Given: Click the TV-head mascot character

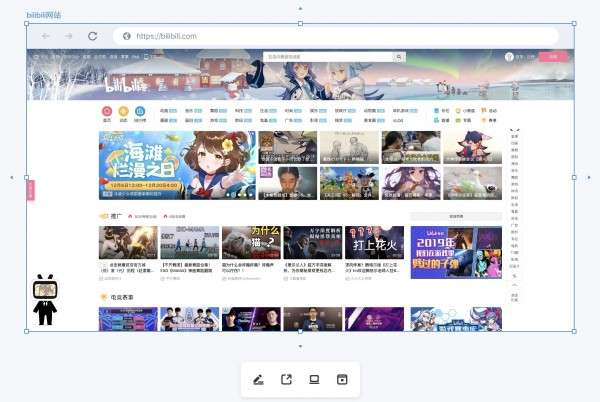Looking at the screenshot, I should coord(45,300).
